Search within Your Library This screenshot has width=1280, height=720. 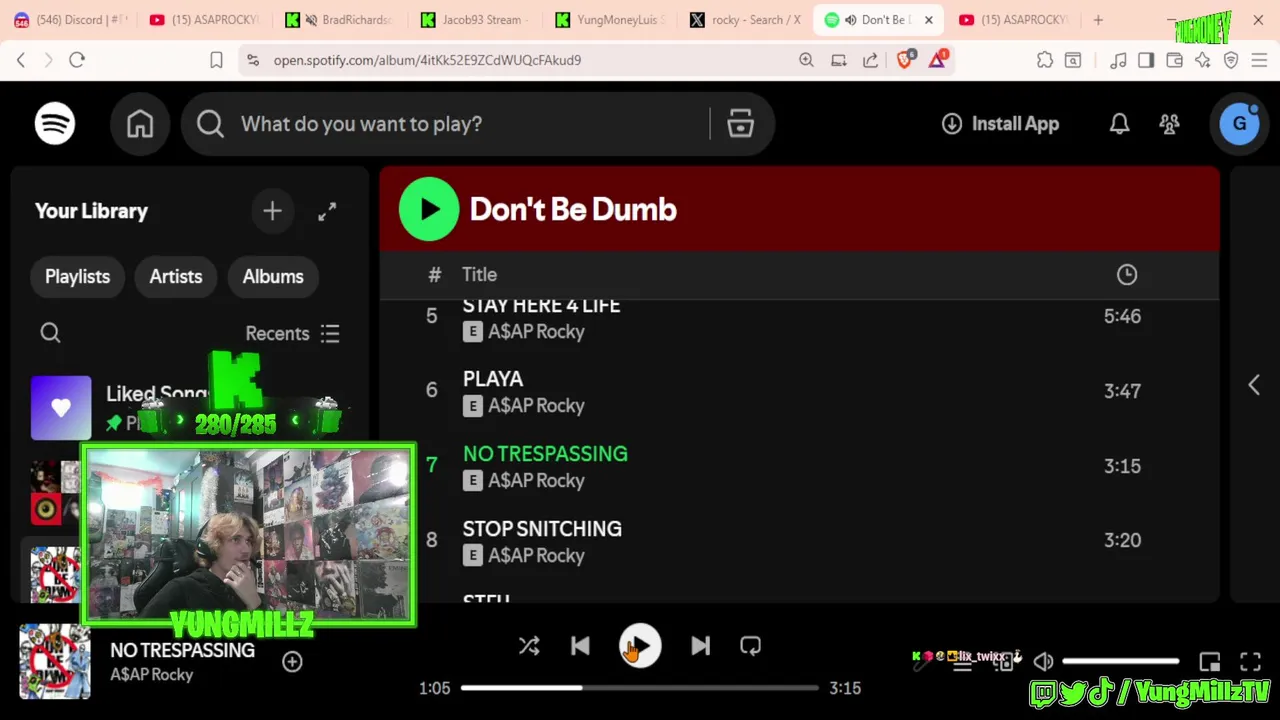50,333
